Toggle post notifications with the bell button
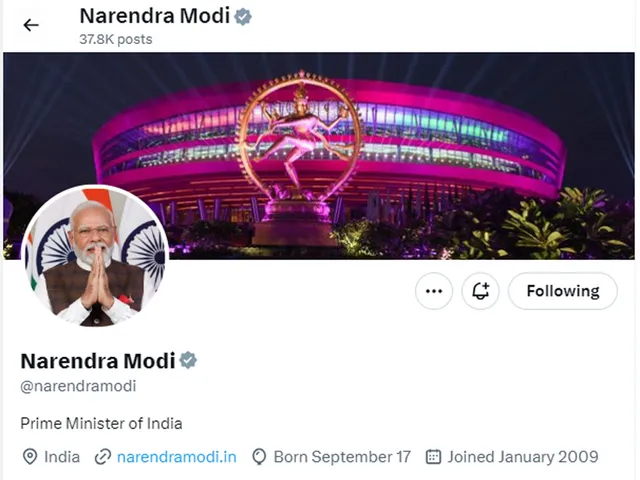 pos(481,291)
